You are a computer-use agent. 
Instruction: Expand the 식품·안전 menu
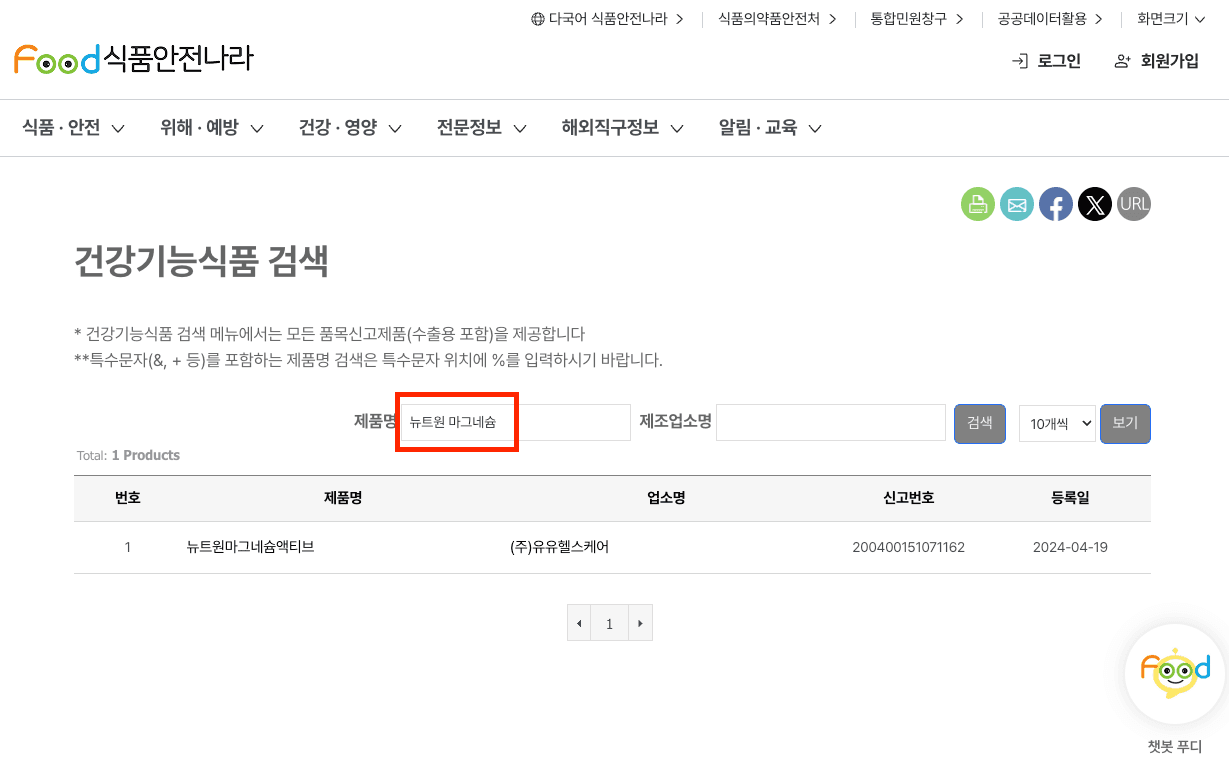73,128
